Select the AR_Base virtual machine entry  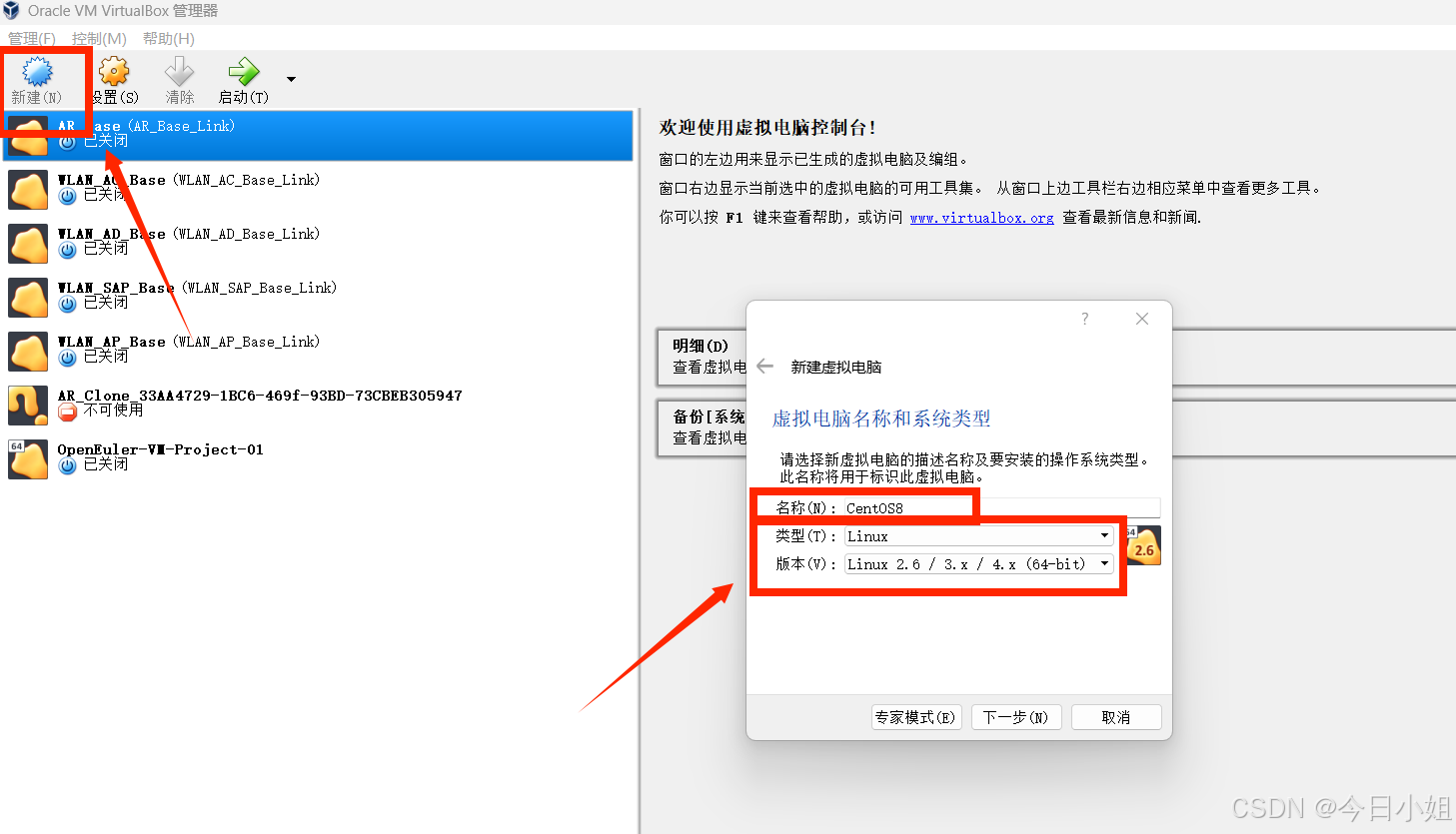tap(318, 135)
